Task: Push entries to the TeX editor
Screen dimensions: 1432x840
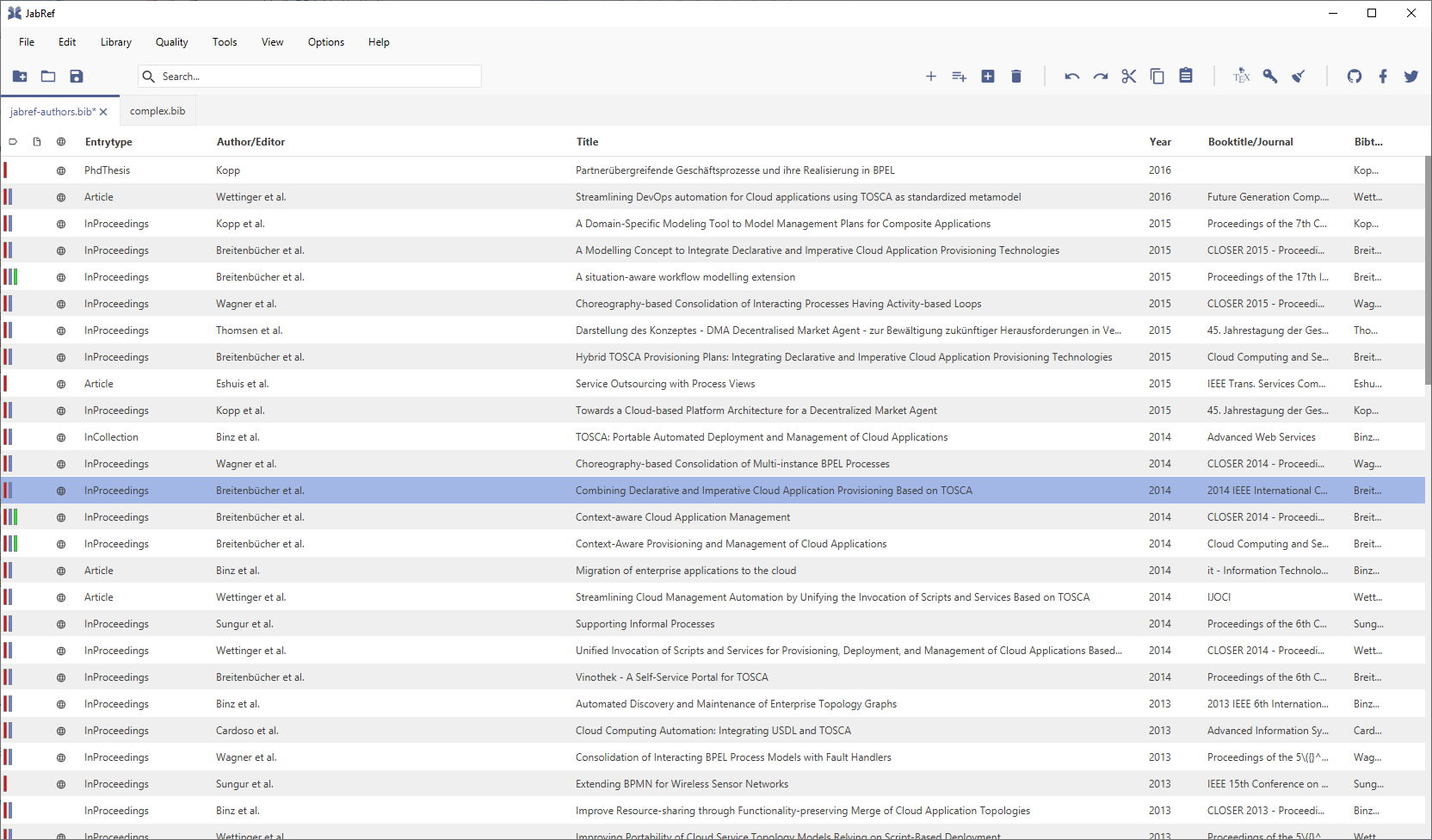Action: click(1242, 77)
